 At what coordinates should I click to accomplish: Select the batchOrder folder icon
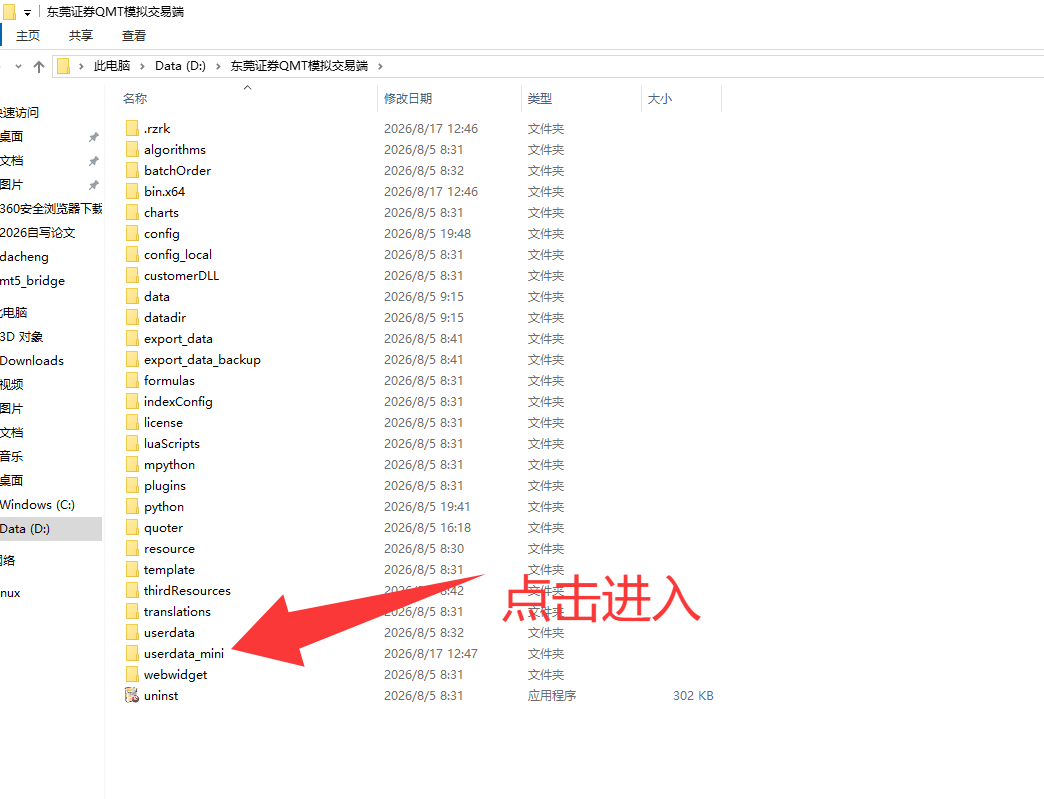[132, 170]
